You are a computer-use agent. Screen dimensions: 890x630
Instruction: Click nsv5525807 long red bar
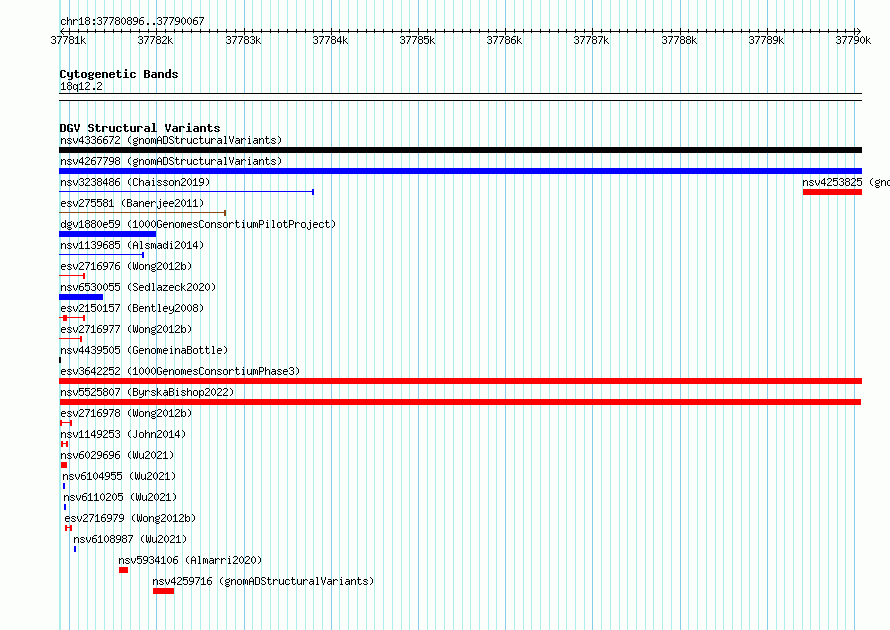(460, 402)
